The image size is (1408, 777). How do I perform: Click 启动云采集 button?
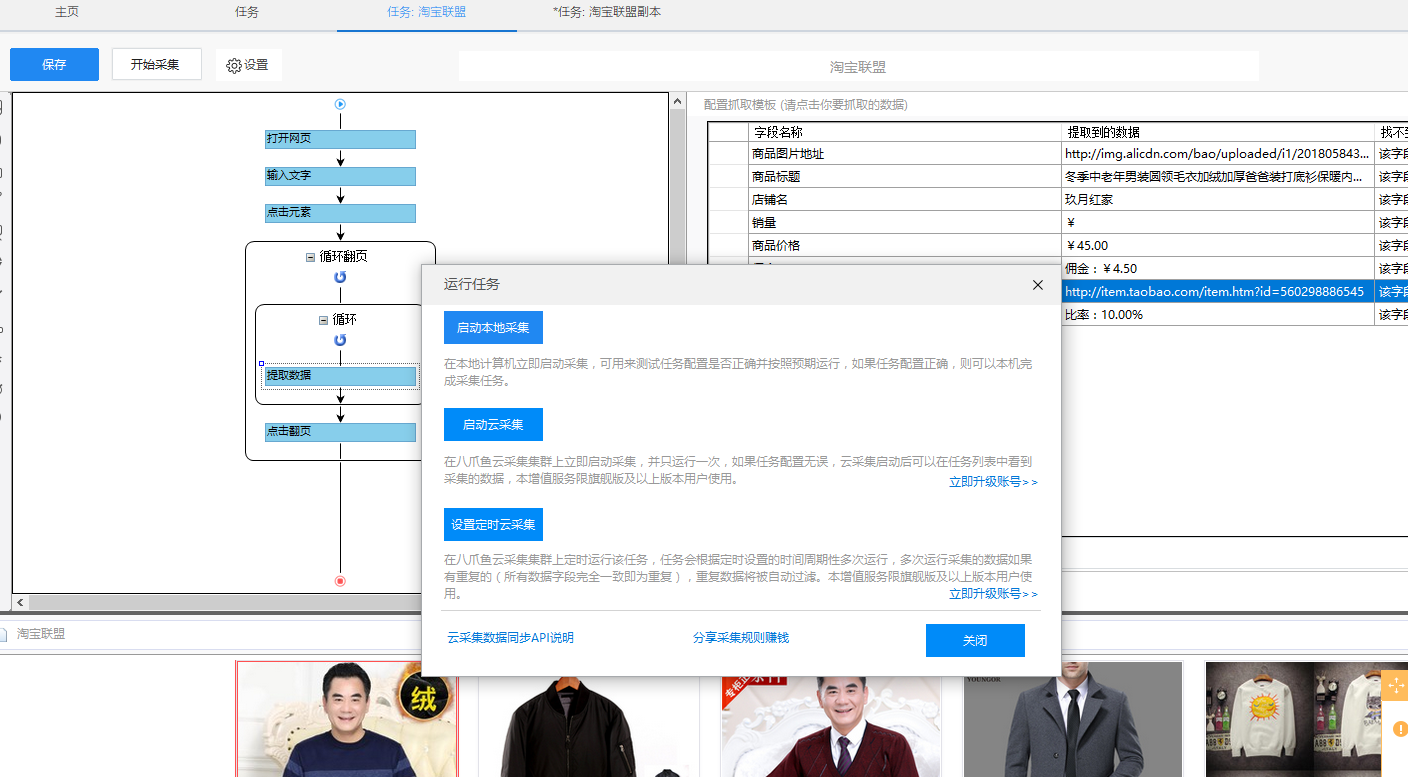tap(493, 424)
